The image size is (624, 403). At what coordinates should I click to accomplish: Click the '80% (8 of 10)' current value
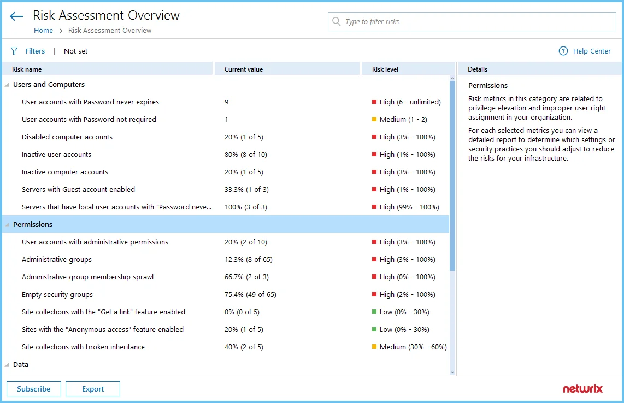[x=246, y=154]
